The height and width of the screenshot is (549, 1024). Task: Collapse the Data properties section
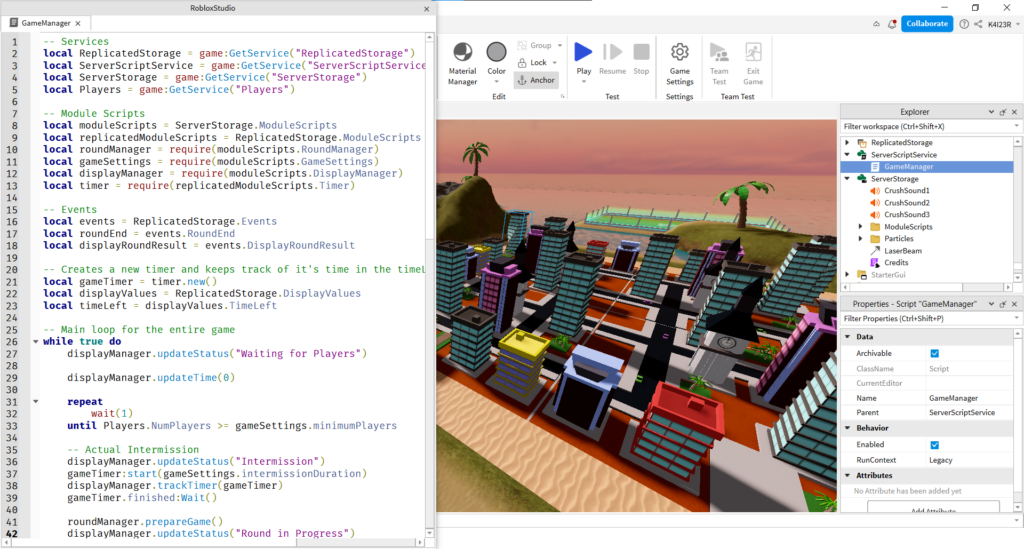click(848, 337)
